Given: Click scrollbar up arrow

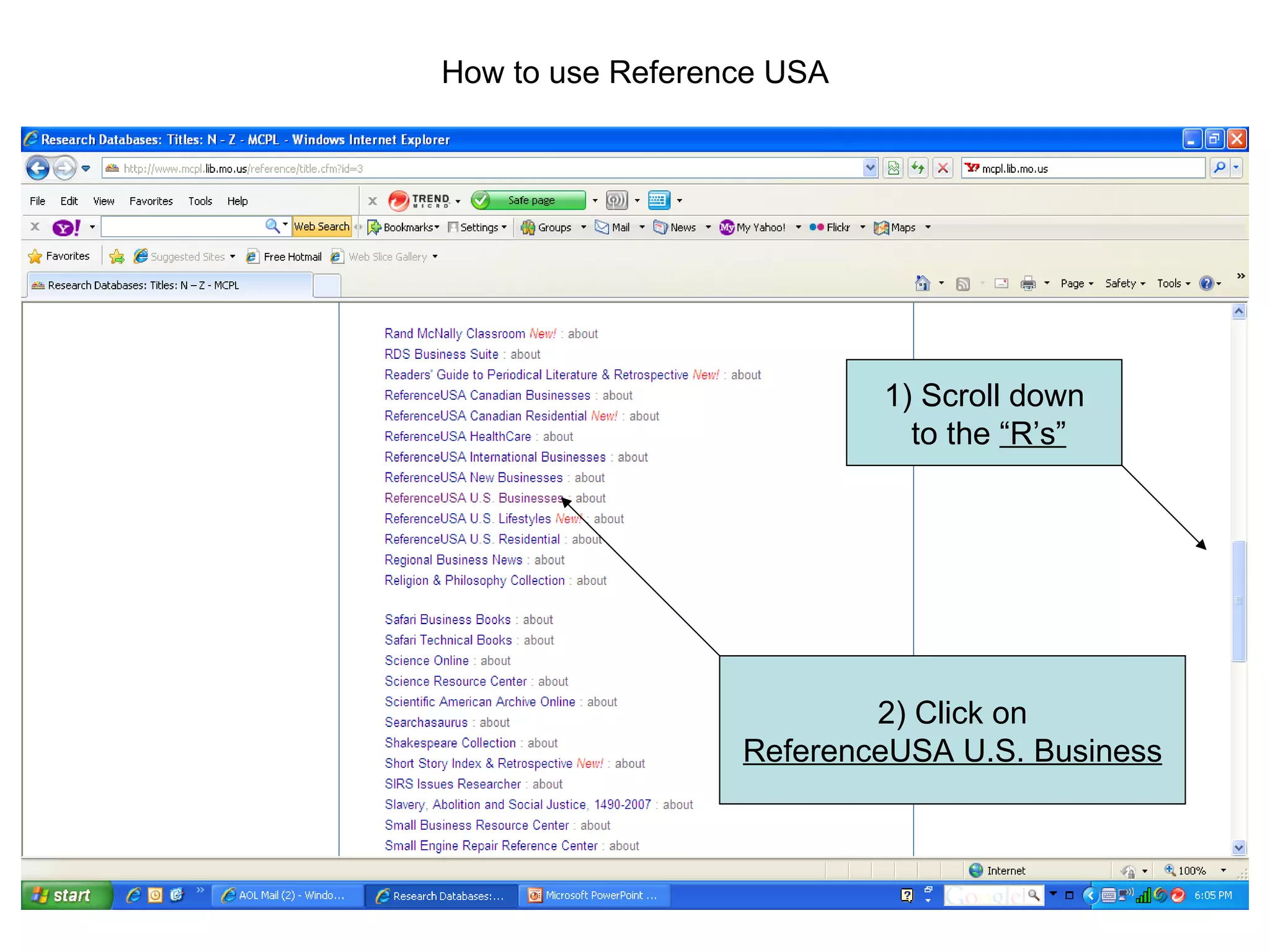Looking at the screenshot, I should point(1238,311).
